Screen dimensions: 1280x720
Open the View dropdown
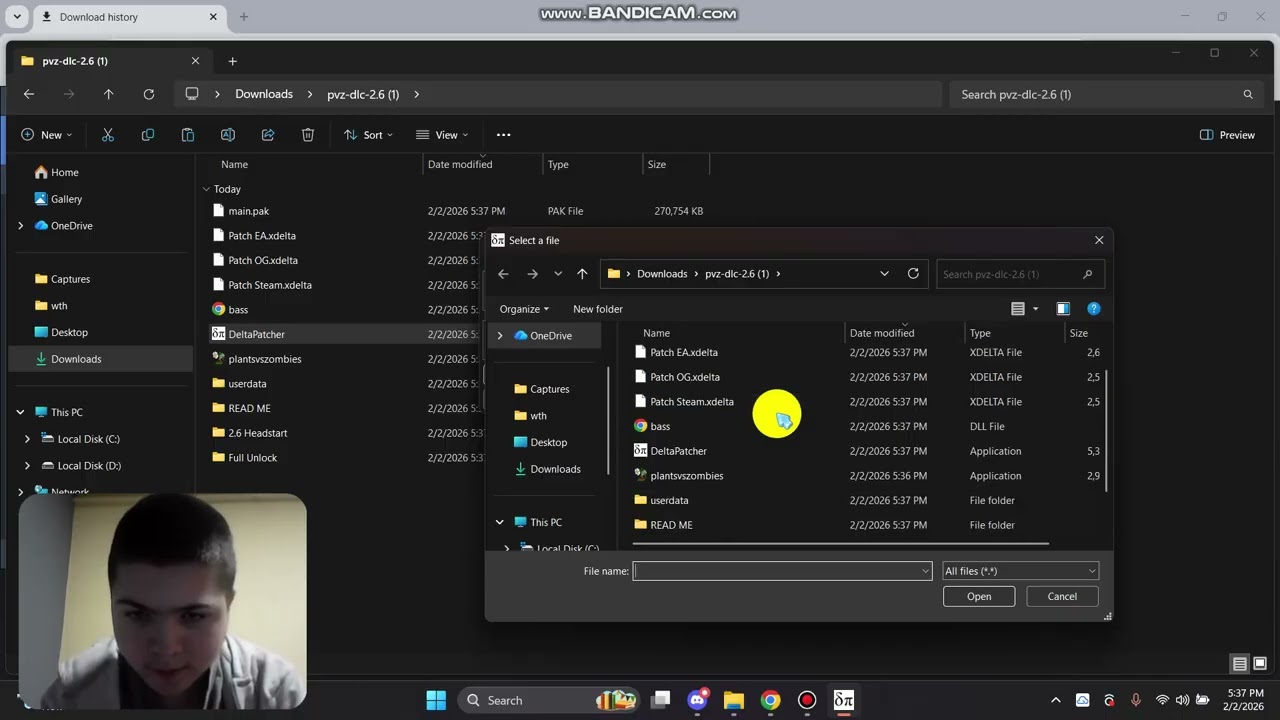(x=442, y=135)
